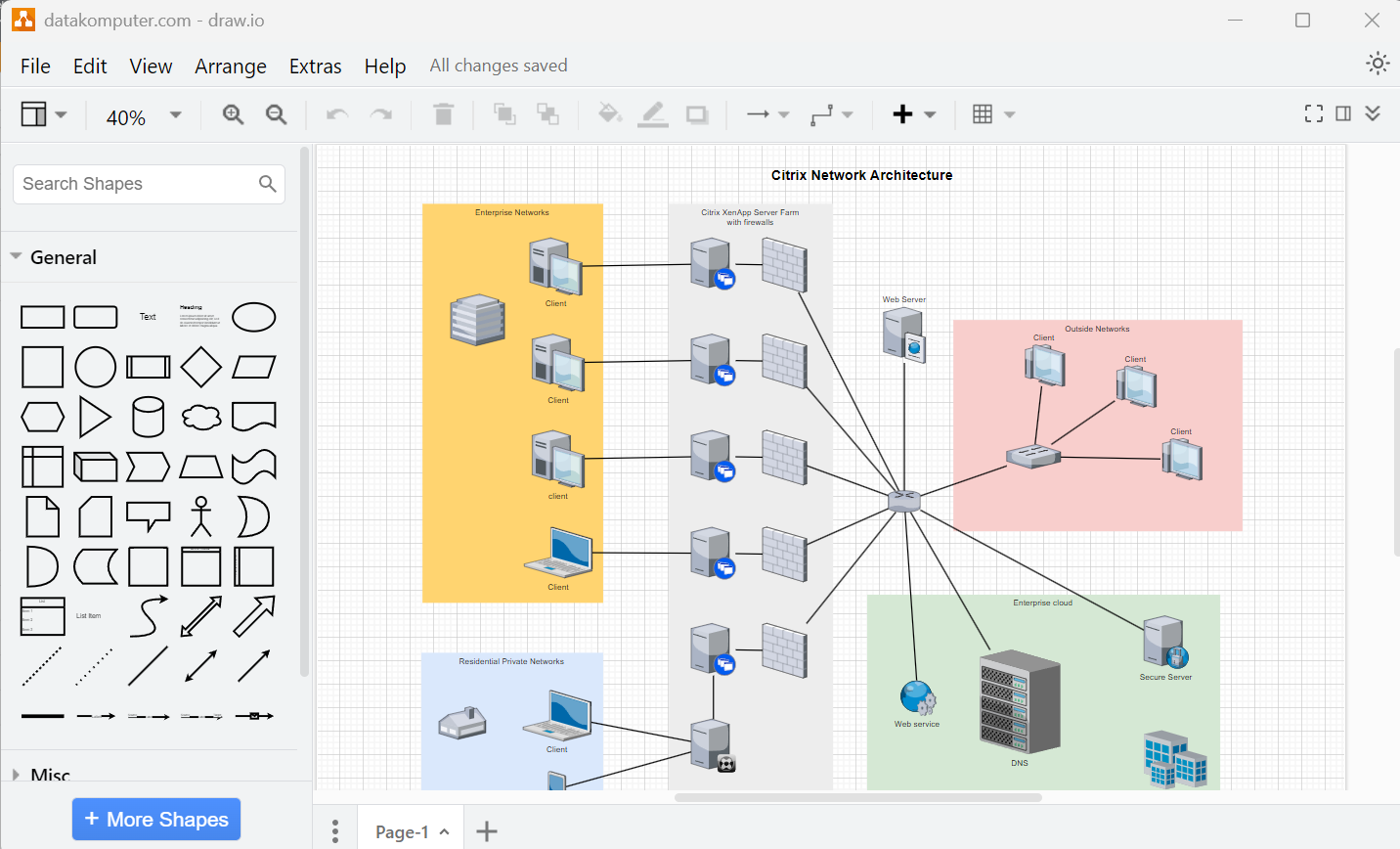Click the More Shapes button
This screenshot has width=1400, height=849.
coord(155,819)
